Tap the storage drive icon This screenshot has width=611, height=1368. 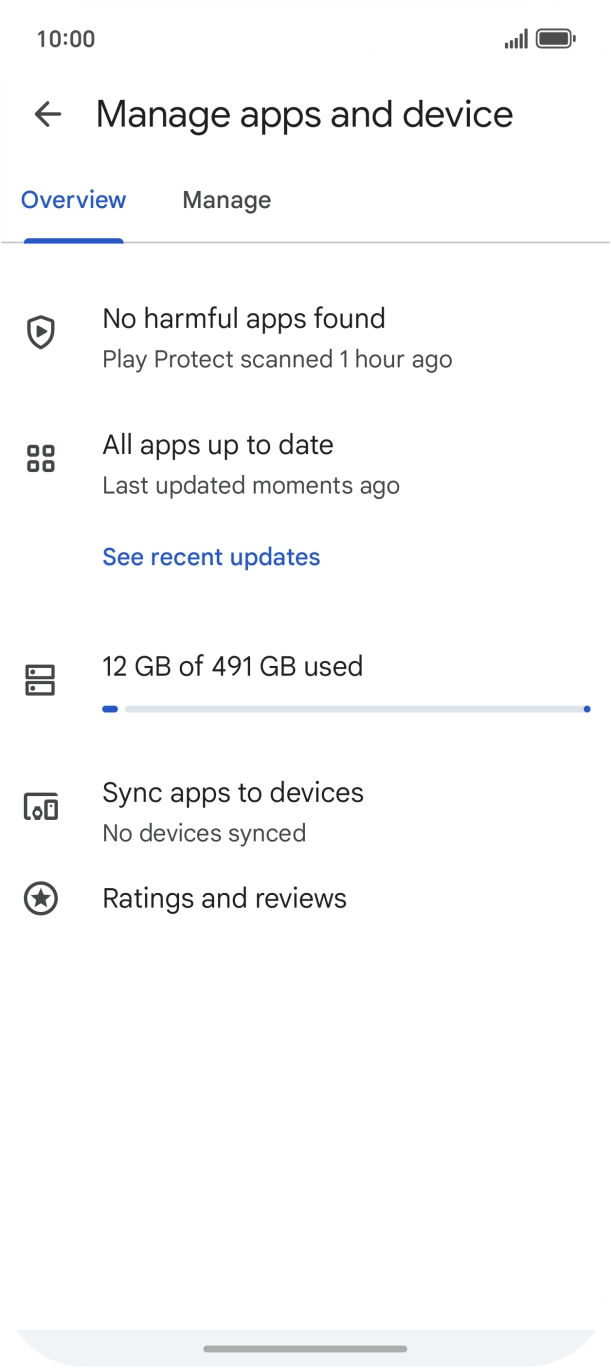pyautogui.click(x=41, y=680)
